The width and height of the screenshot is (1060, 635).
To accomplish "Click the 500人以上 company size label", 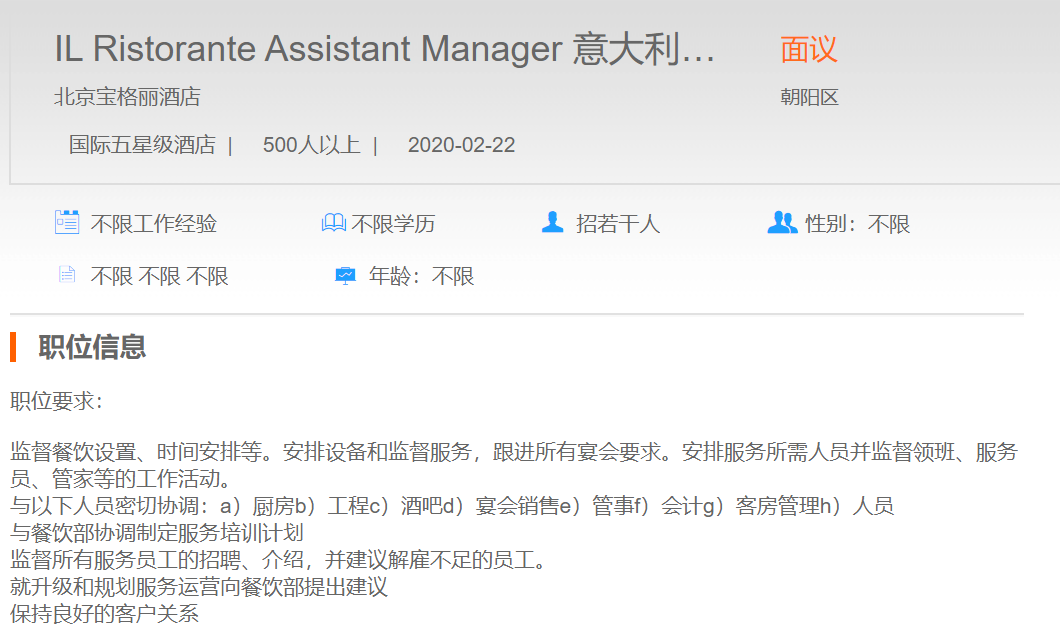I will [311, 145].
